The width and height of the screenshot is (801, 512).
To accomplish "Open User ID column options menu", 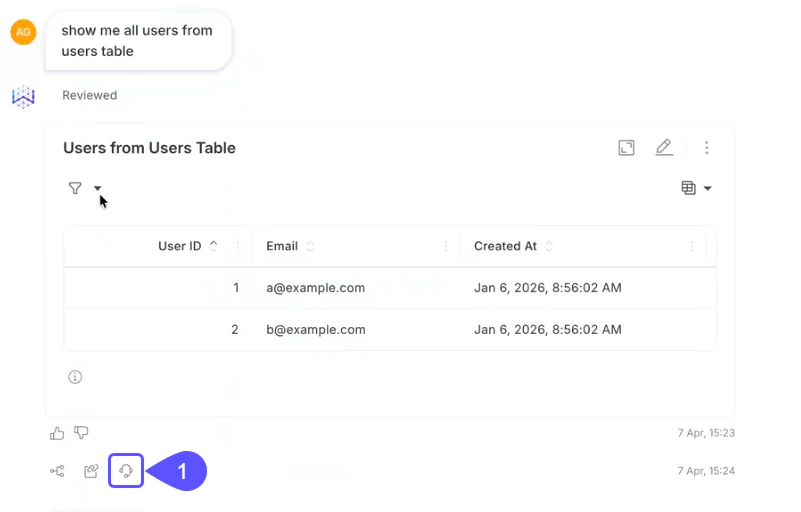I will (x=238, y=246).
